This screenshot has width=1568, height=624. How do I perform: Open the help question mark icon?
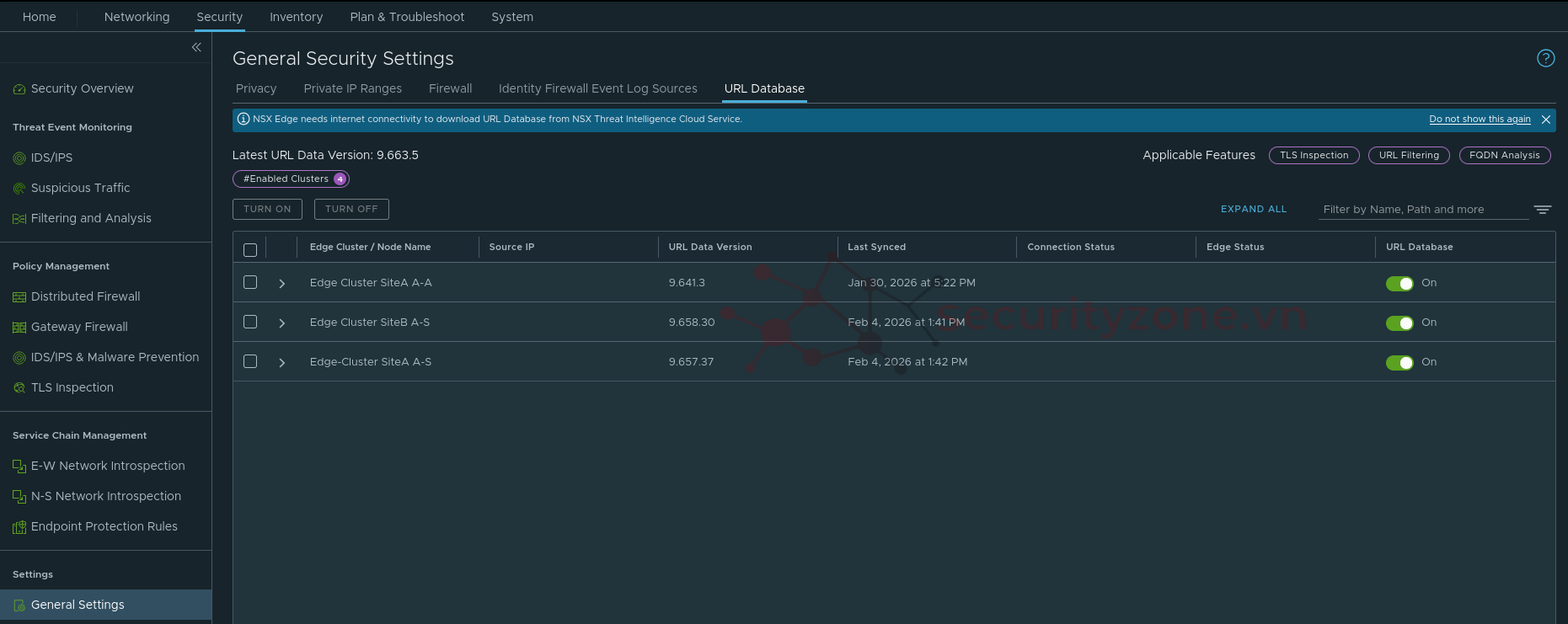pos(1545,58)
